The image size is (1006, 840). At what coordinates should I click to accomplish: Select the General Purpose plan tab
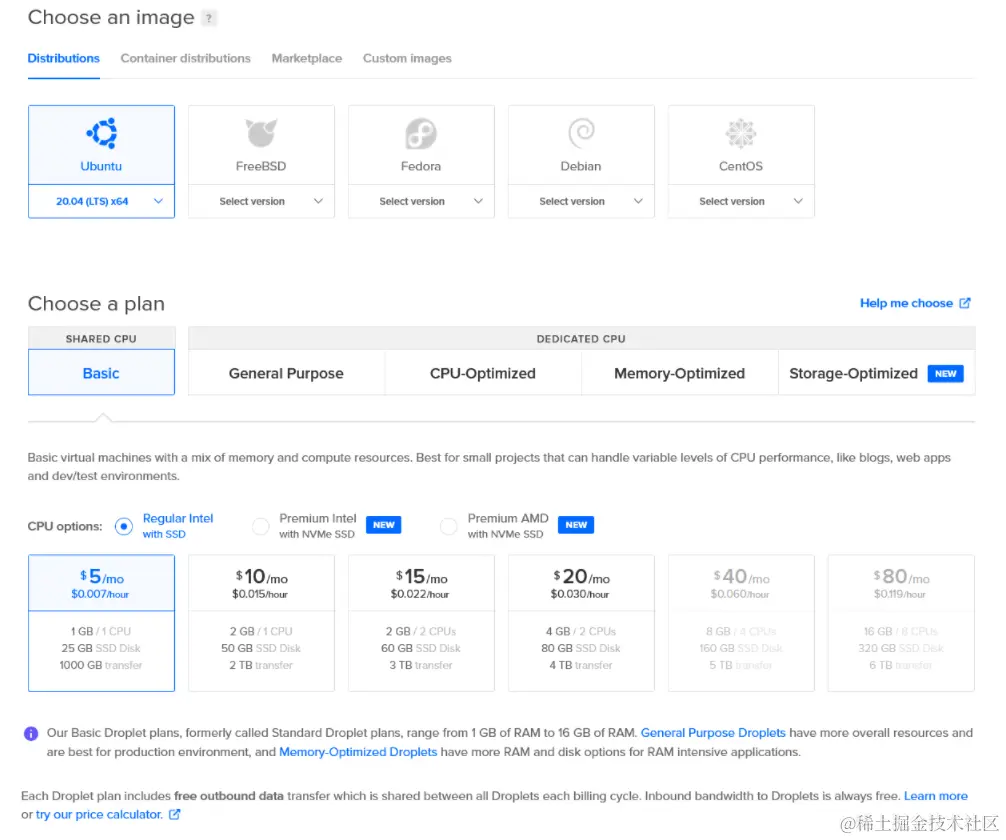[x=286, y=373]
